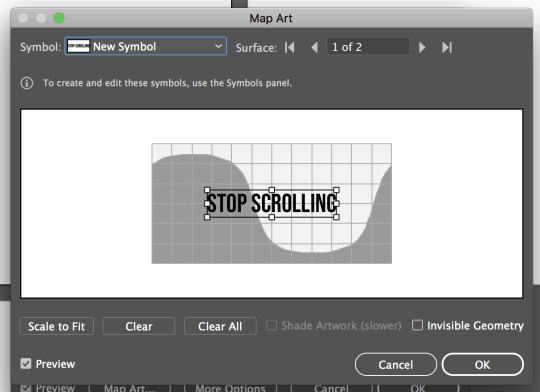Click the Scale to Fit button

pos(56,326)
